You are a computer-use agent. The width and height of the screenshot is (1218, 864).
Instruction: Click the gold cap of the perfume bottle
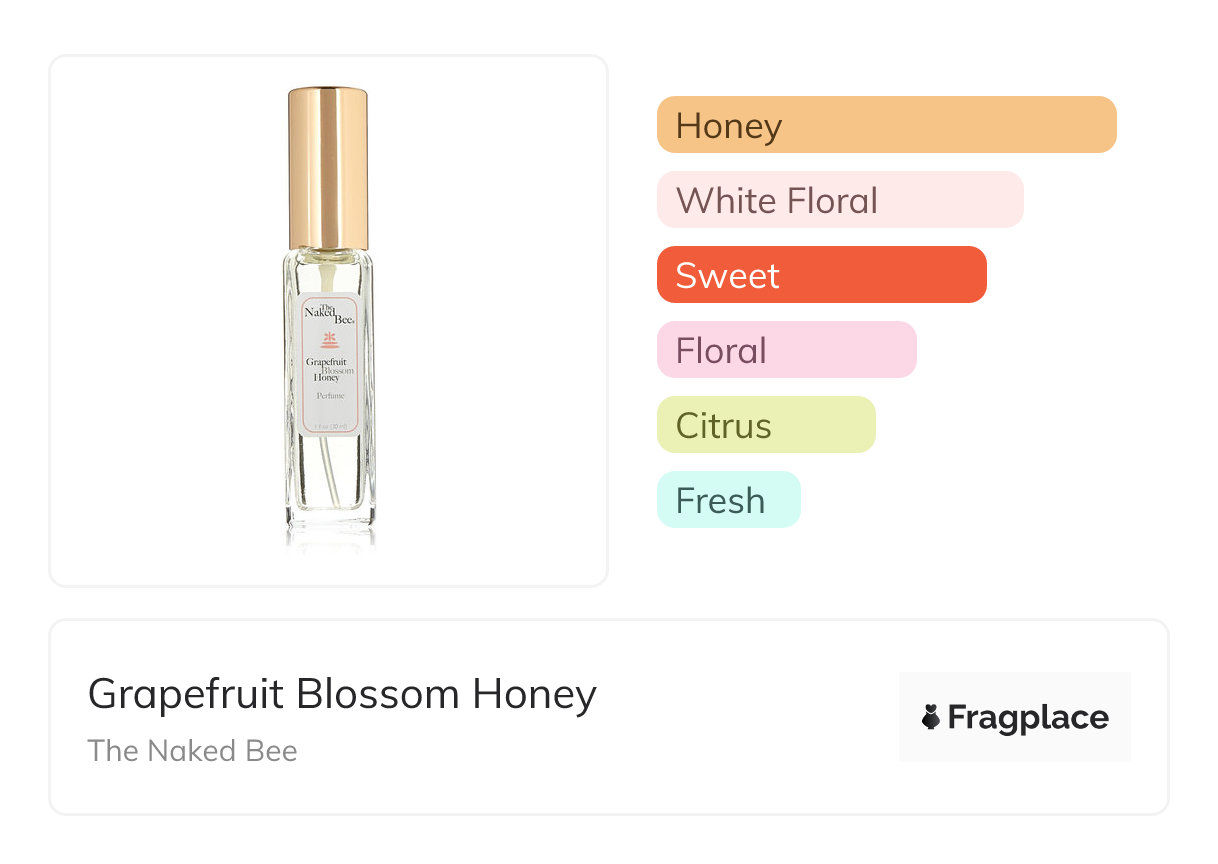coord(328,168)
